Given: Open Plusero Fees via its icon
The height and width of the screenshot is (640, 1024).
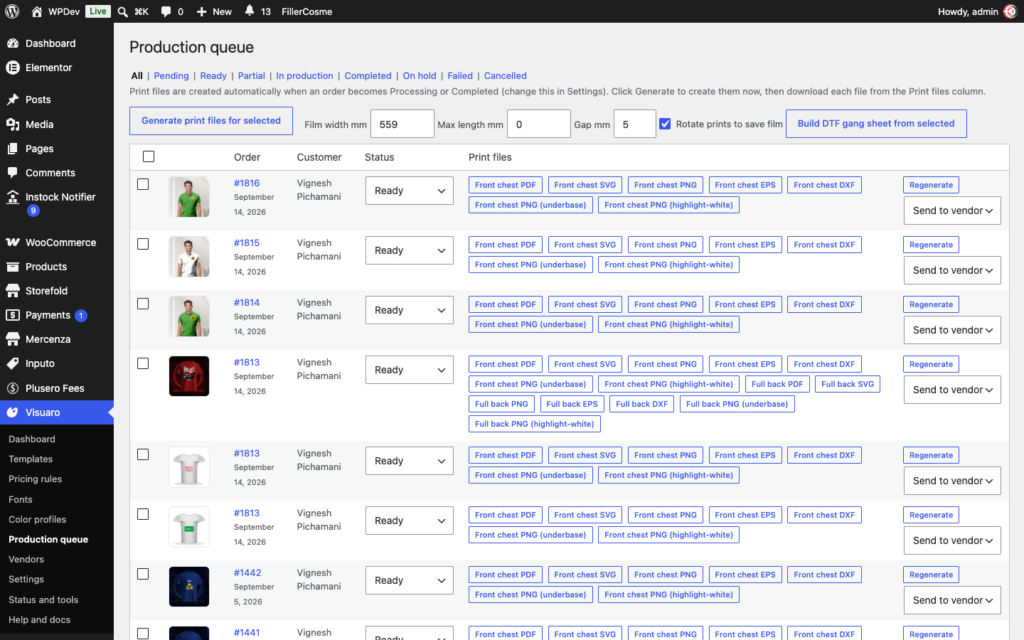Looking at the screenshot, I should (12, 388).
